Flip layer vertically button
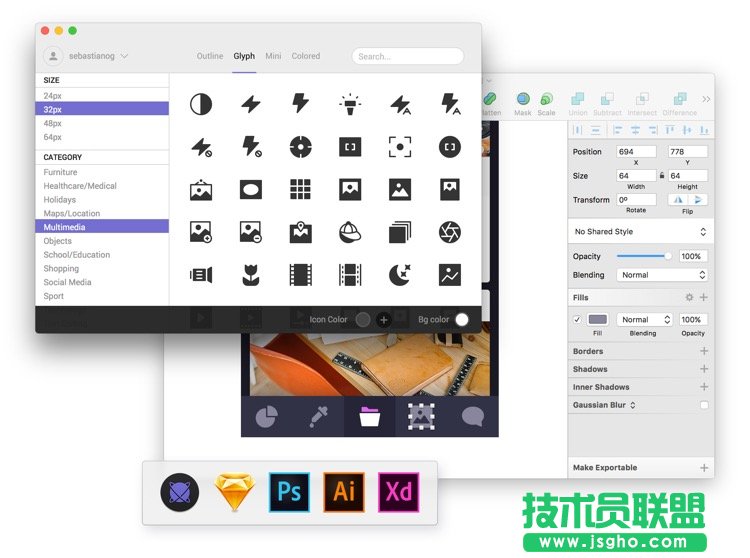This screenshot has height=558, width=750. coord(698,199)
